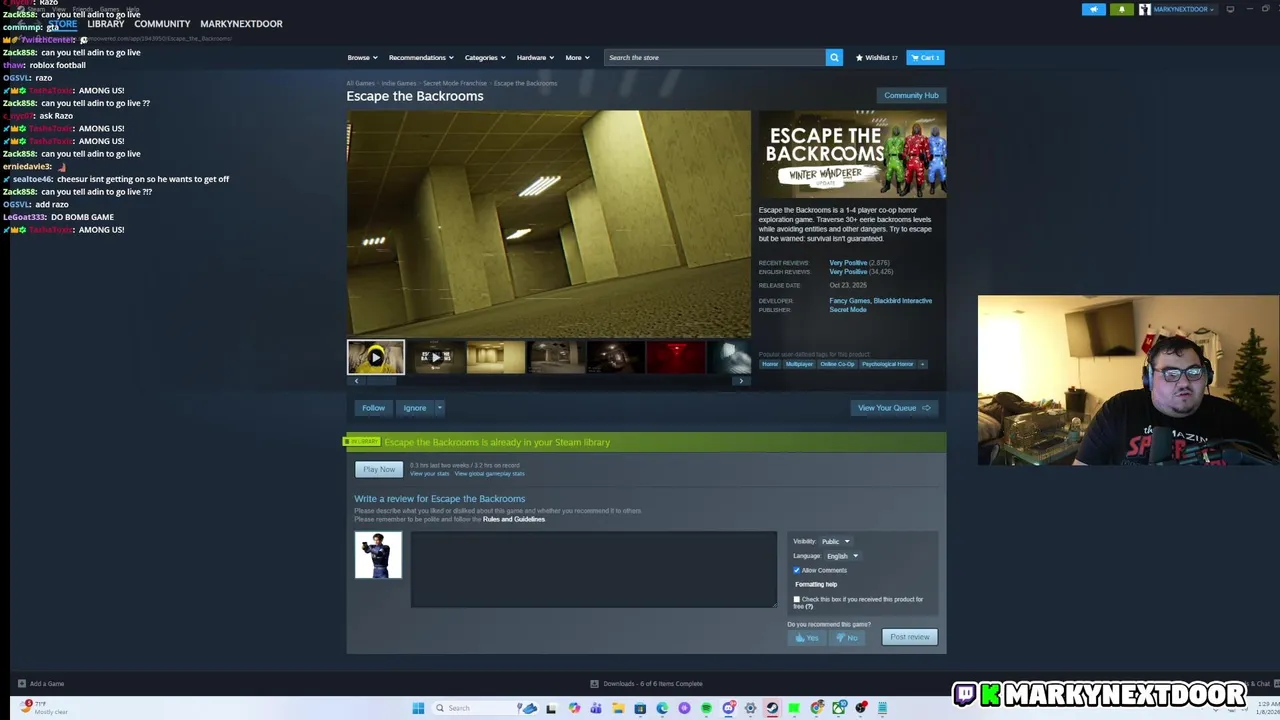The height and width of the screenshot is (720, 1280).
Task: Open the Wishlist star link
Action: point(876,57)
